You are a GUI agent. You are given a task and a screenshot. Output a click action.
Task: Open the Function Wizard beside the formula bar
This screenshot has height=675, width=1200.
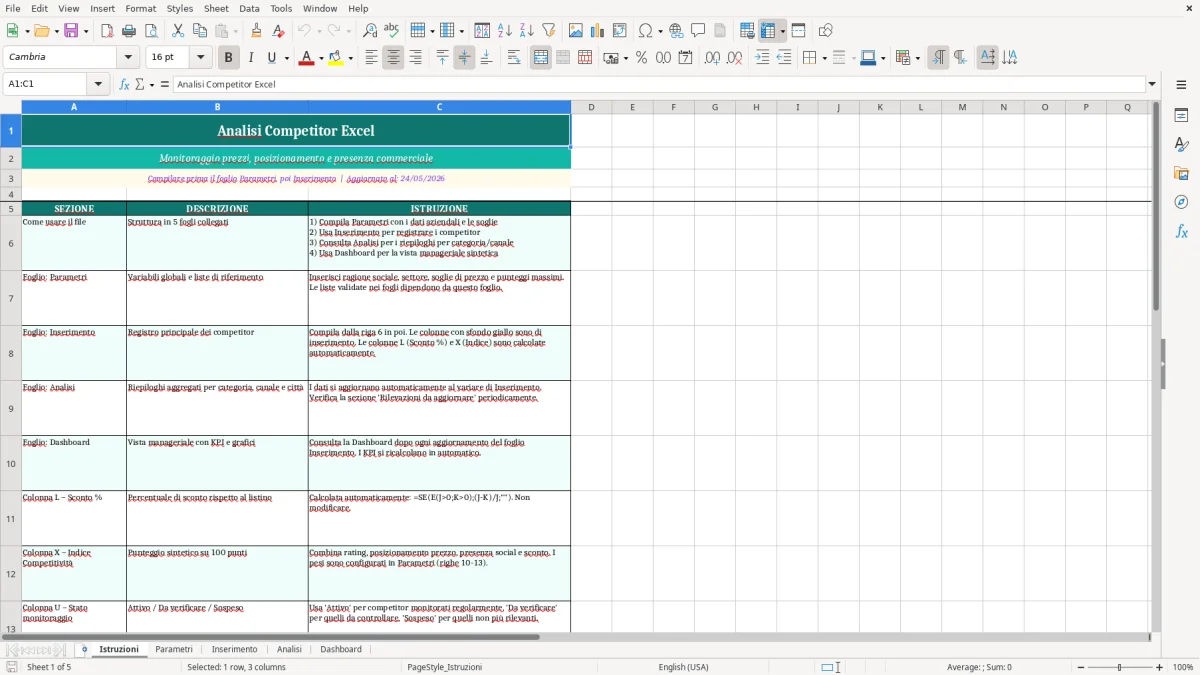125,84
